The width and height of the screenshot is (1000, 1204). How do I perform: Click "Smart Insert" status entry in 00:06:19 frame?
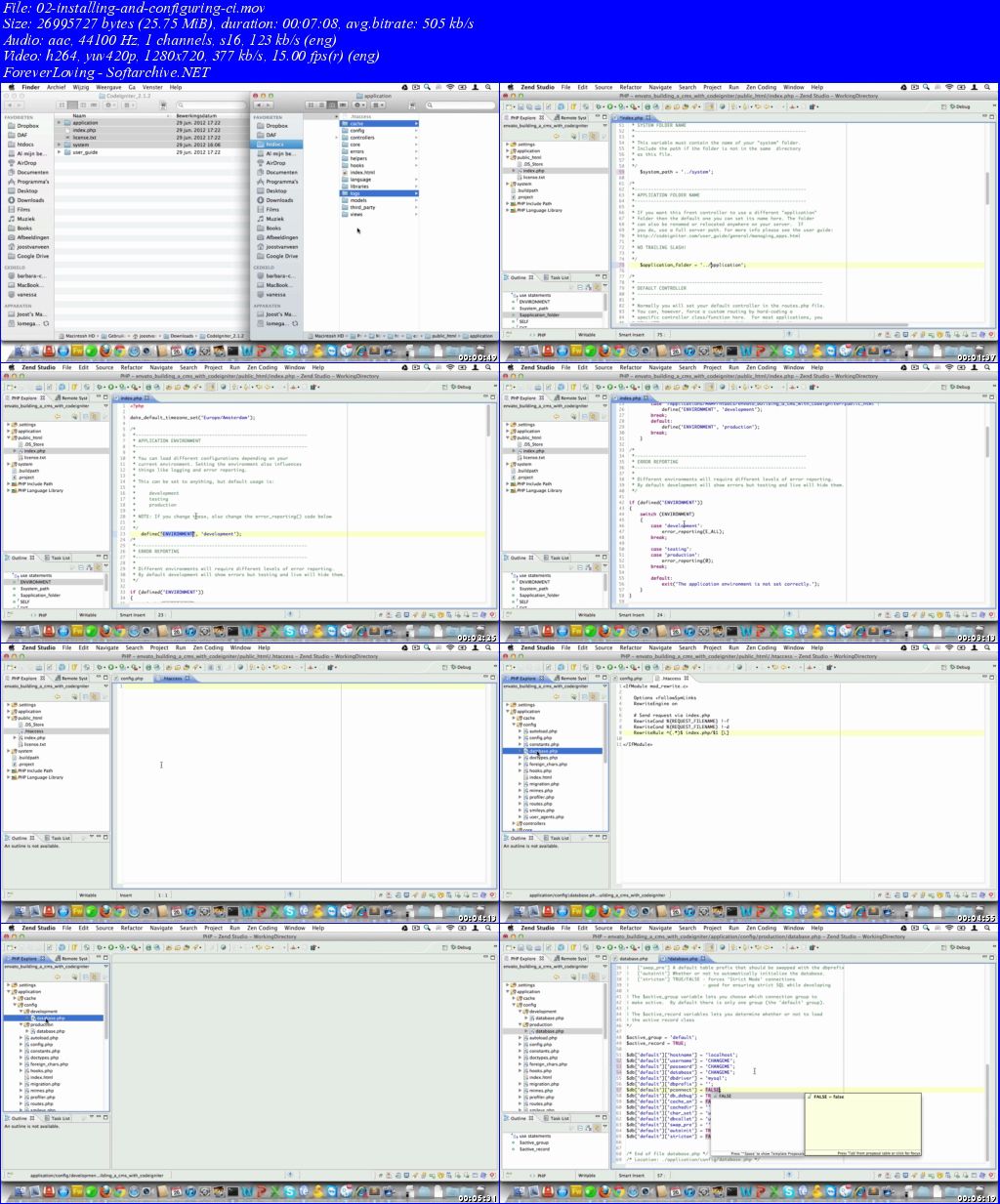tap(631, 1176)
